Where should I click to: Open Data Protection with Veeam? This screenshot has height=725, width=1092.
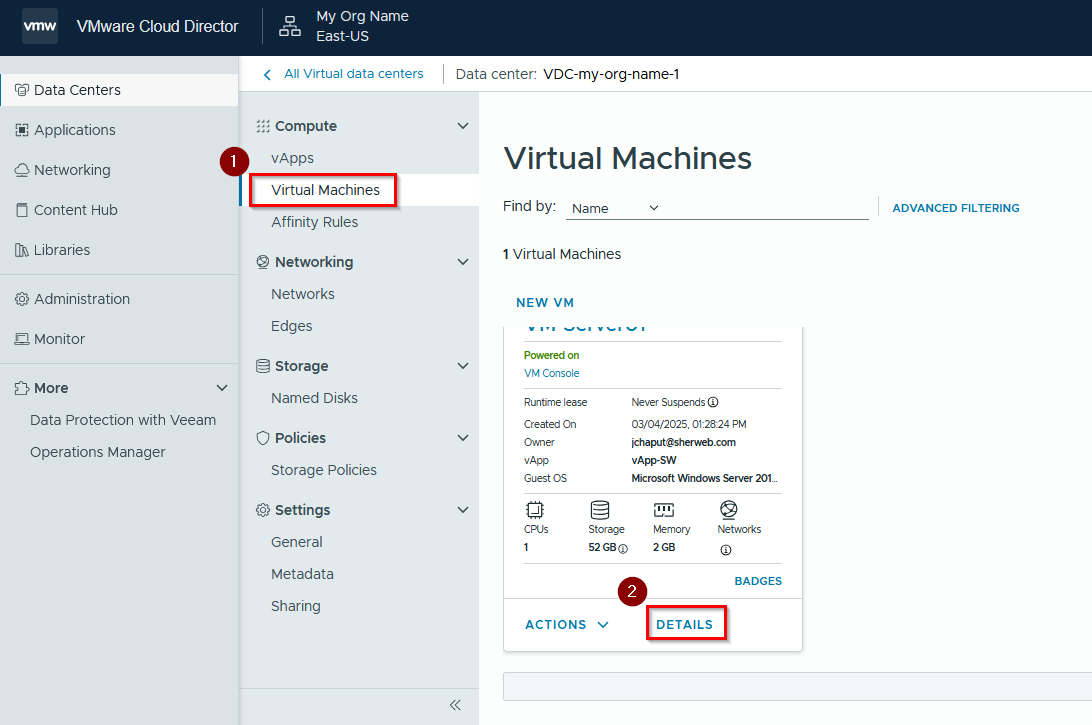point(123,420)
